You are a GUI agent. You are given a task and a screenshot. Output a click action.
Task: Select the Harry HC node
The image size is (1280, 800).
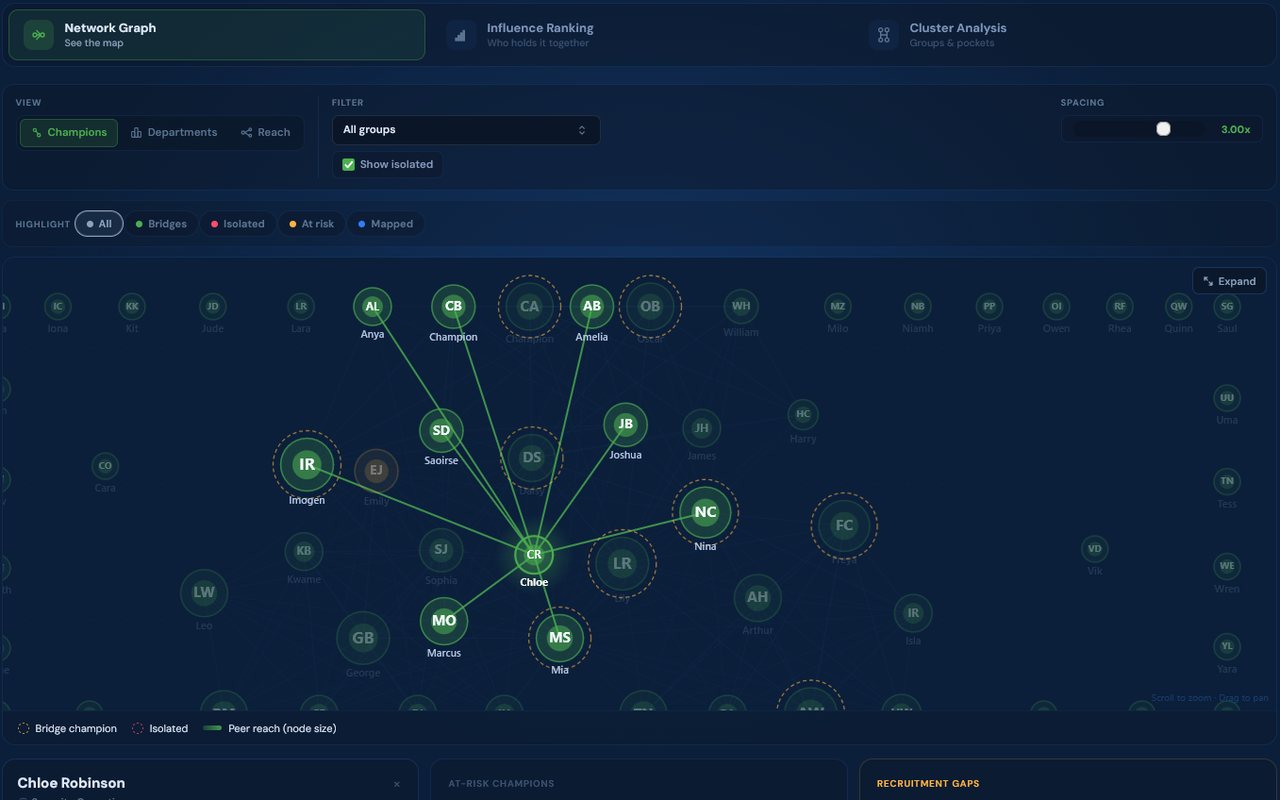click(803, 414)
